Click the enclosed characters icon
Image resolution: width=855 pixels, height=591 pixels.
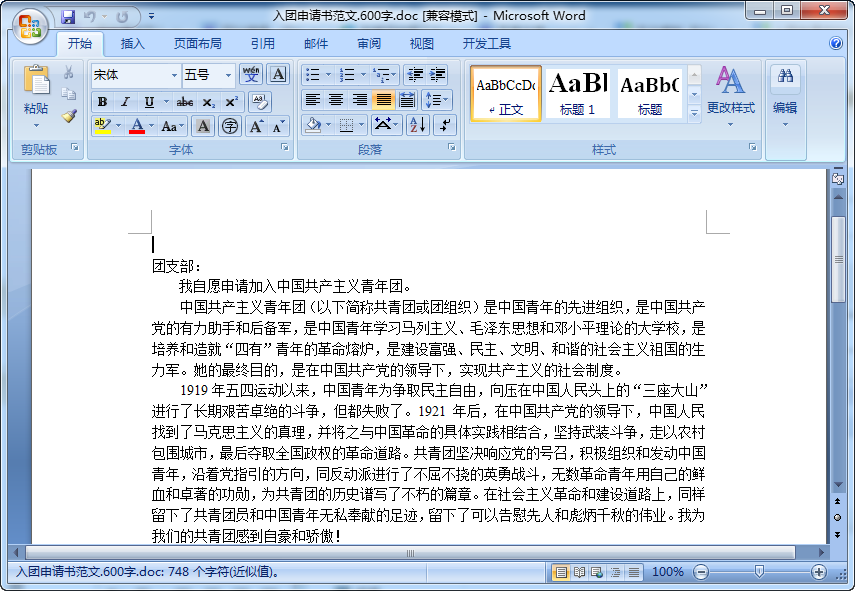pos(230,126)
